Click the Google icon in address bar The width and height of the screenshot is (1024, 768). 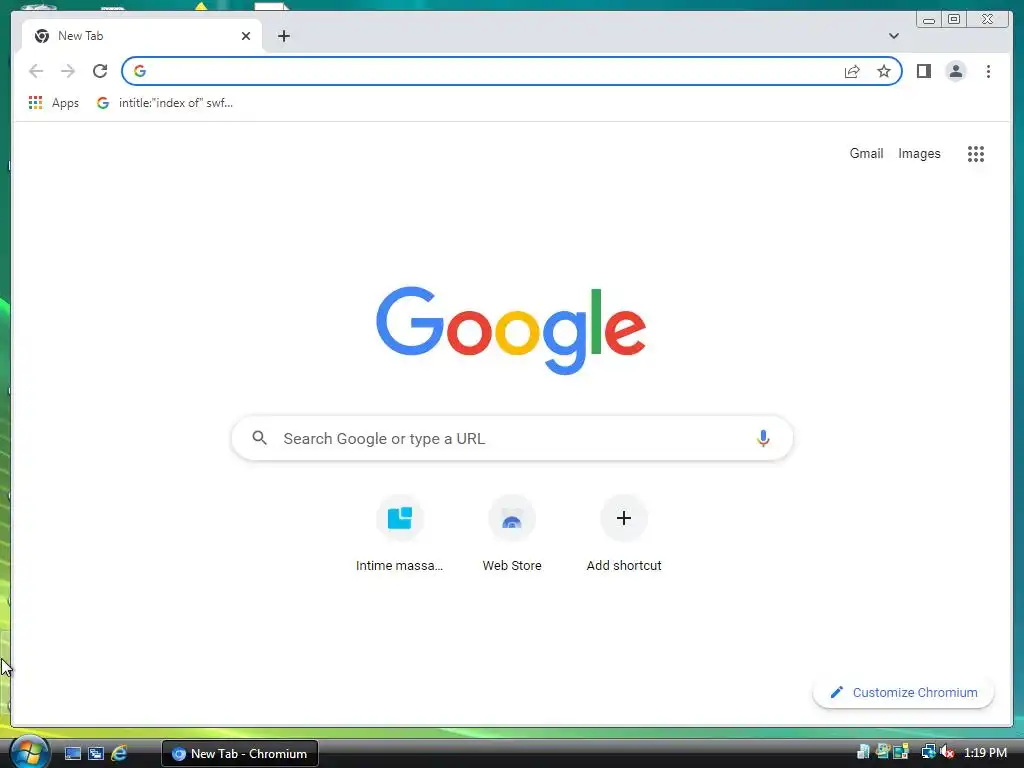coord(140,71)
